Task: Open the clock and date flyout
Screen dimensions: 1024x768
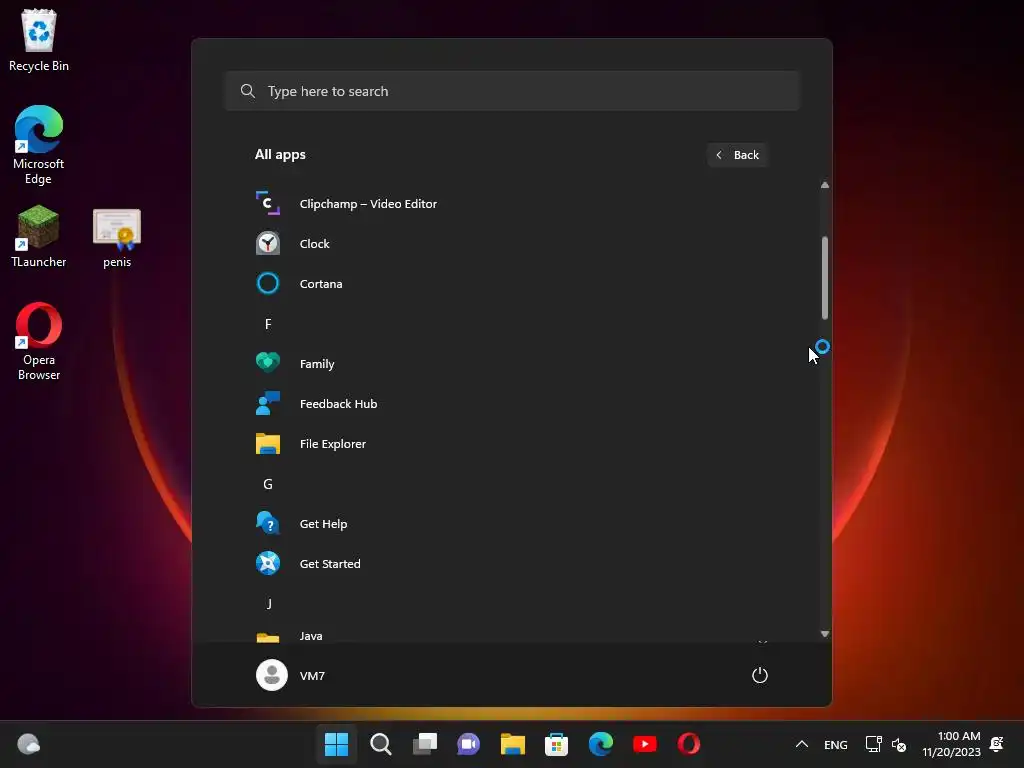Action: [952, 744]
